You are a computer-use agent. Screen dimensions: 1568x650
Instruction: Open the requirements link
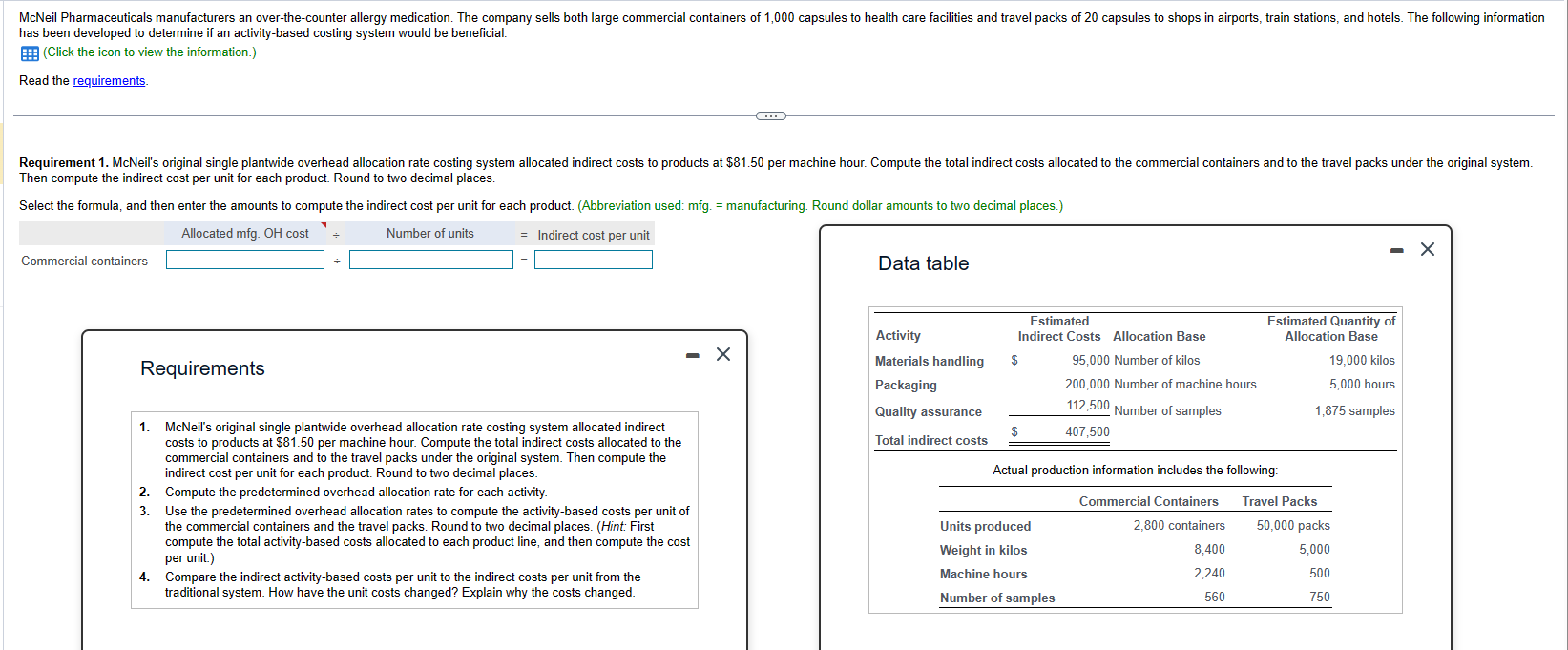tap(109, 81)
